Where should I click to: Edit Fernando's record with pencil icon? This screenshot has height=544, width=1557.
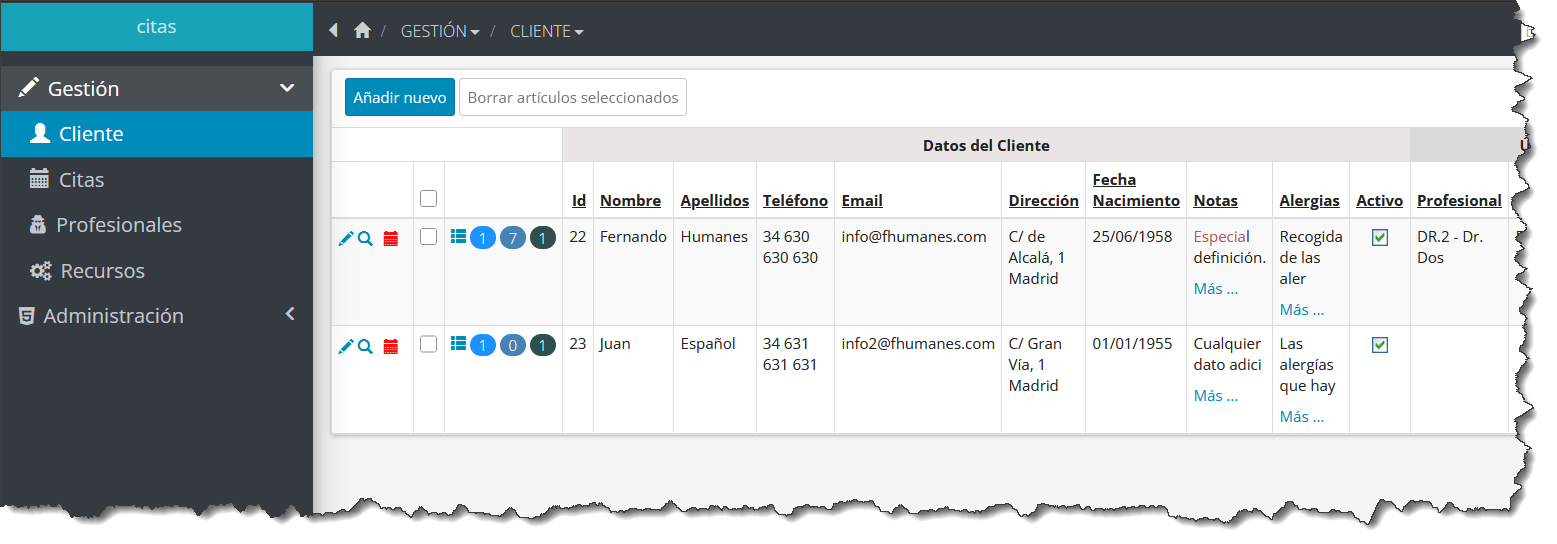(x=346, y=238)
